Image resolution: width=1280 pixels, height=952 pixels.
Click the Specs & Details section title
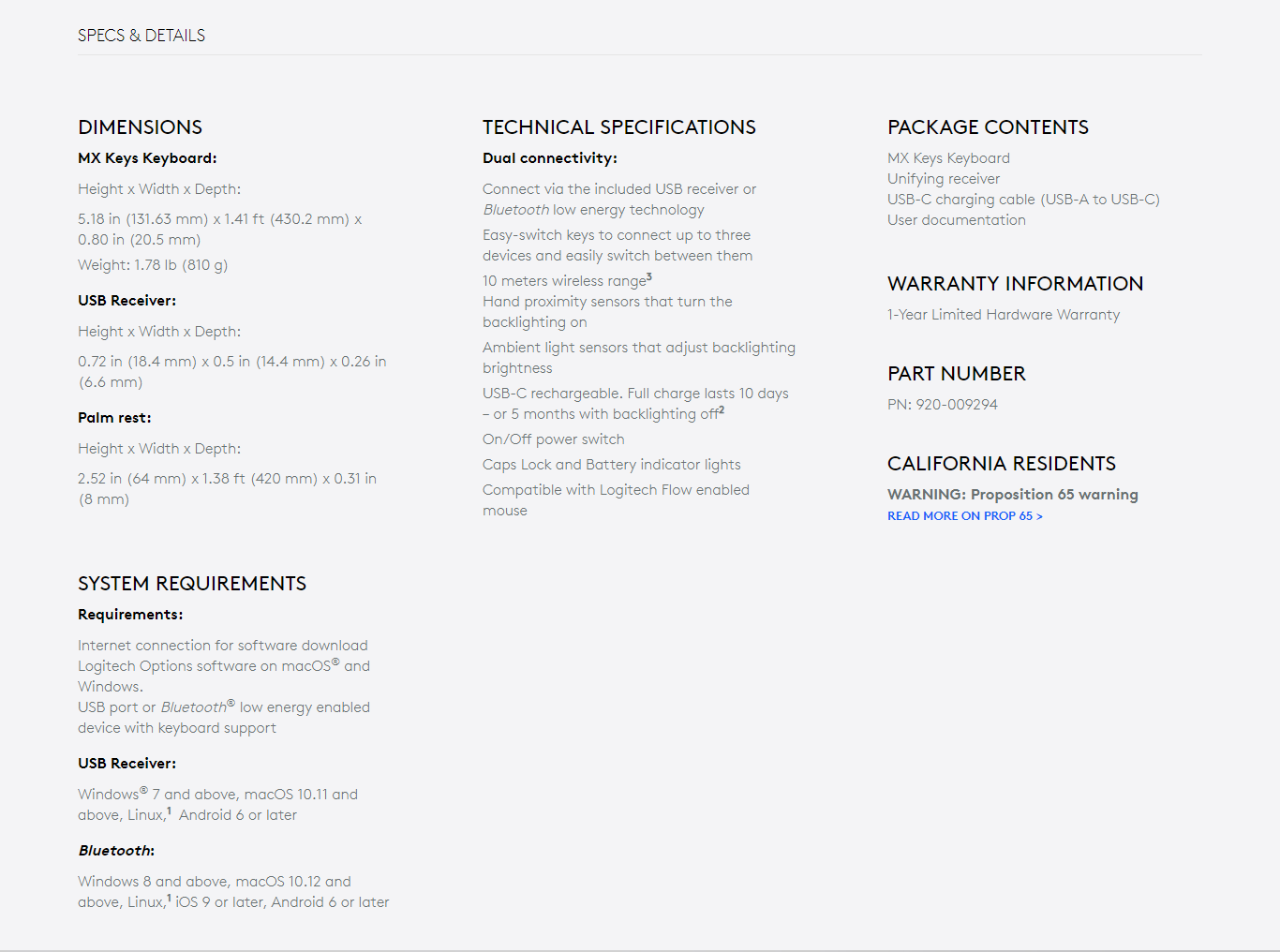tap(141, 36)
